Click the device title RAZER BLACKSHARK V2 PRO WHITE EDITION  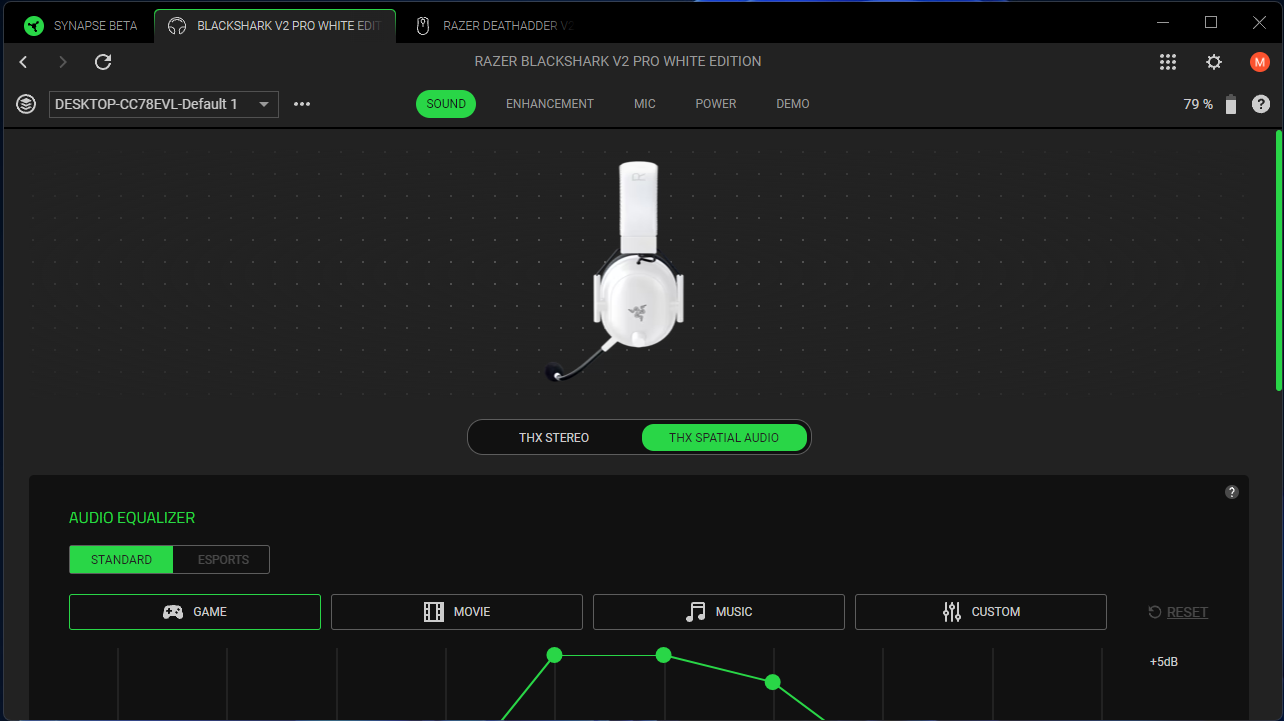click(618, 62)
